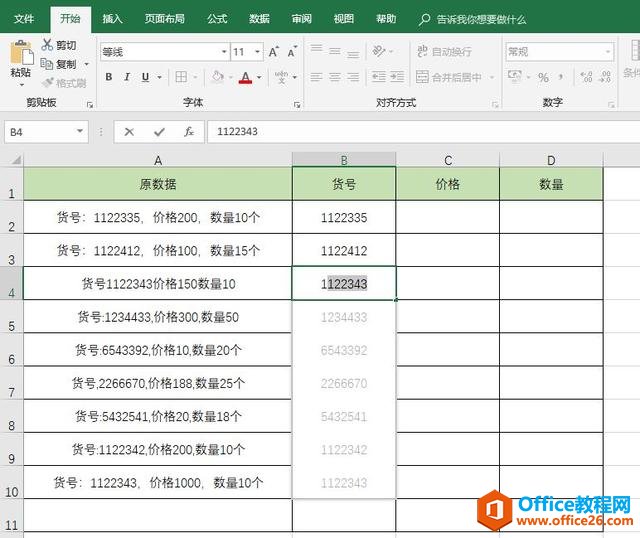Screen dimensions: 640x538
Task: Click the align right icon
Action: click(x=353, y=77)
